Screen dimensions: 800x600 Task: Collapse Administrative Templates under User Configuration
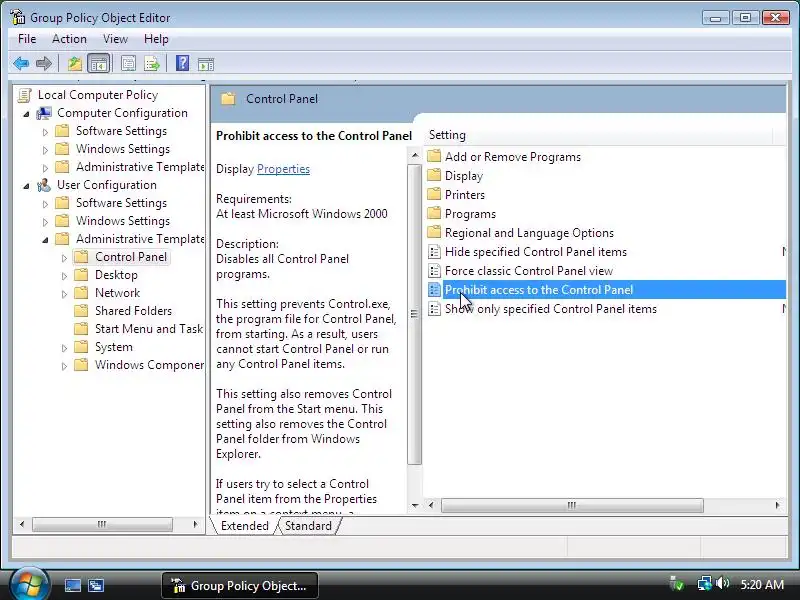(45, 239)
